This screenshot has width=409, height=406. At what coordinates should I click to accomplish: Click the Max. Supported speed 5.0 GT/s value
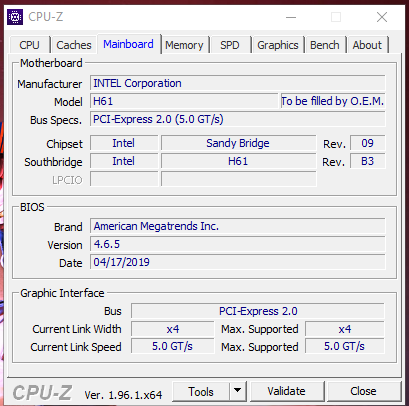coord(345,346)
